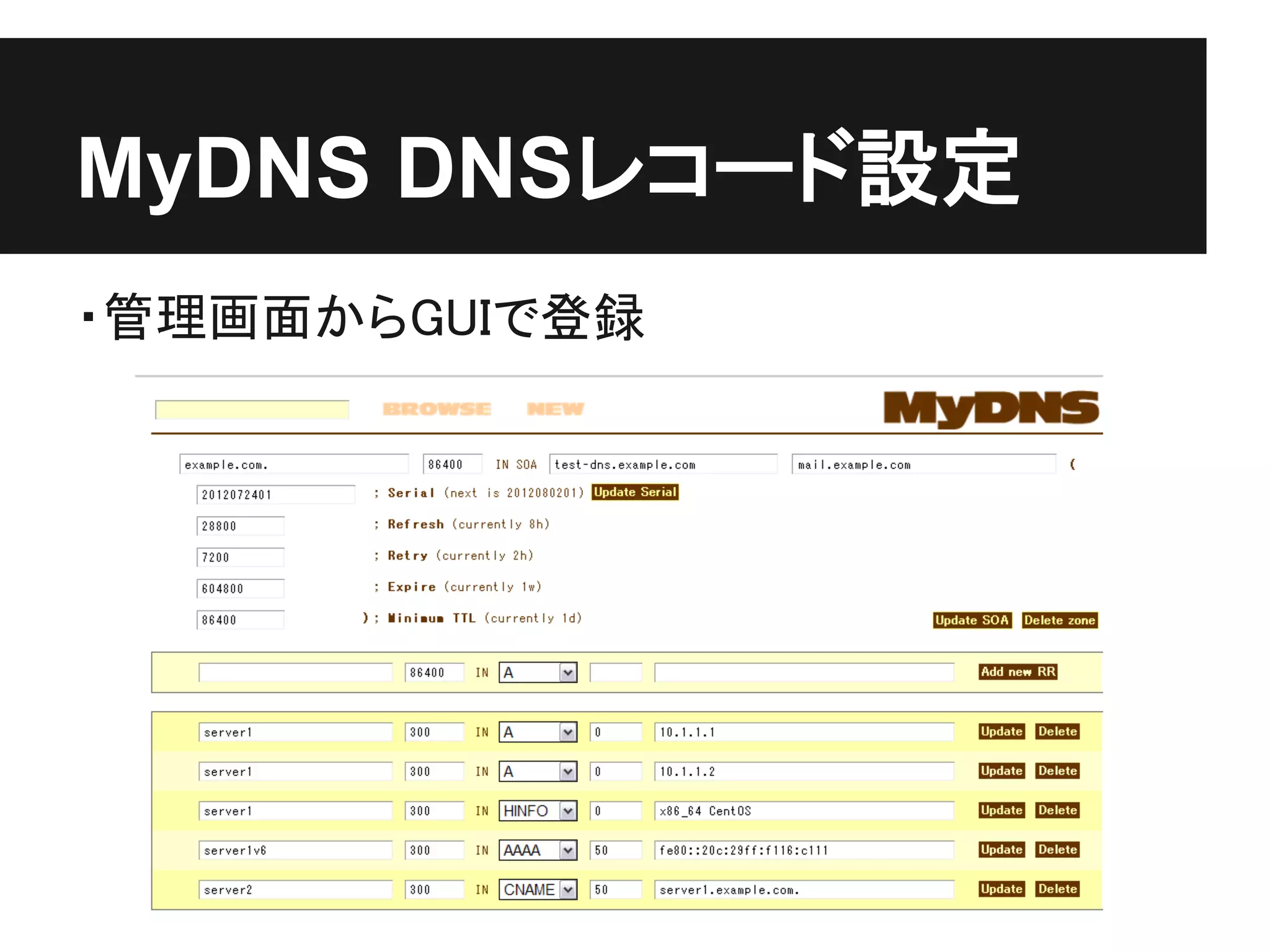Open the AAAA type dropdown
Image resolution: width=1270 pixels, height=952 pixels.
(538, 850)
